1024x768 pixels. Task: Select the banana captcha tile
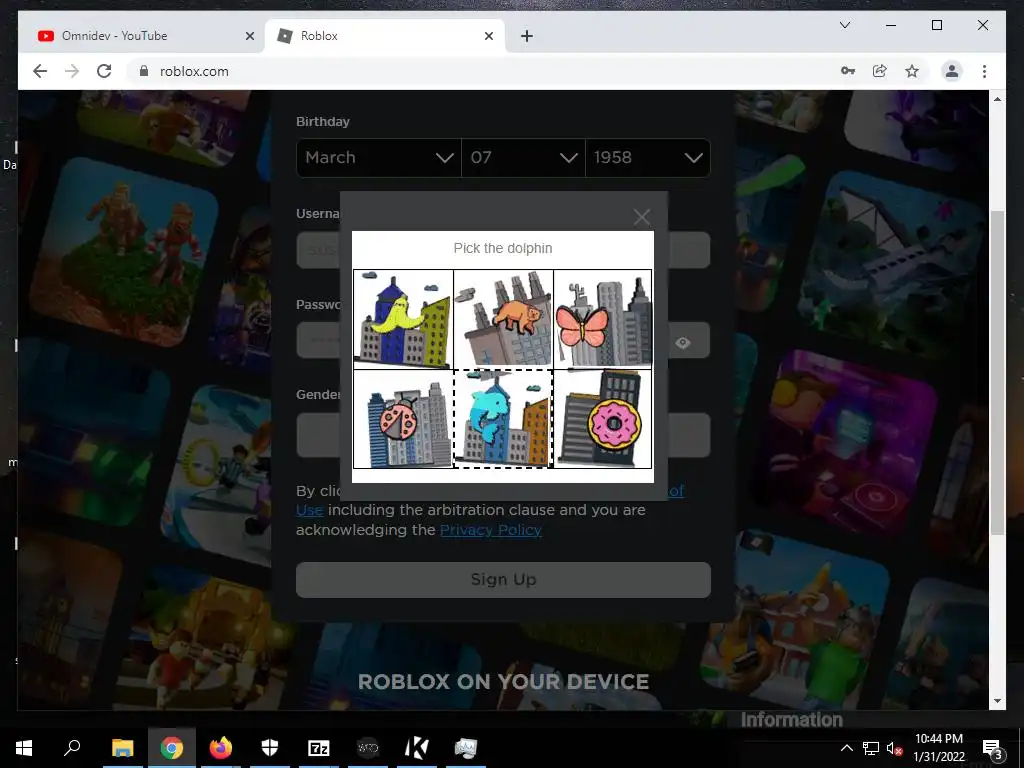[403, 319]
